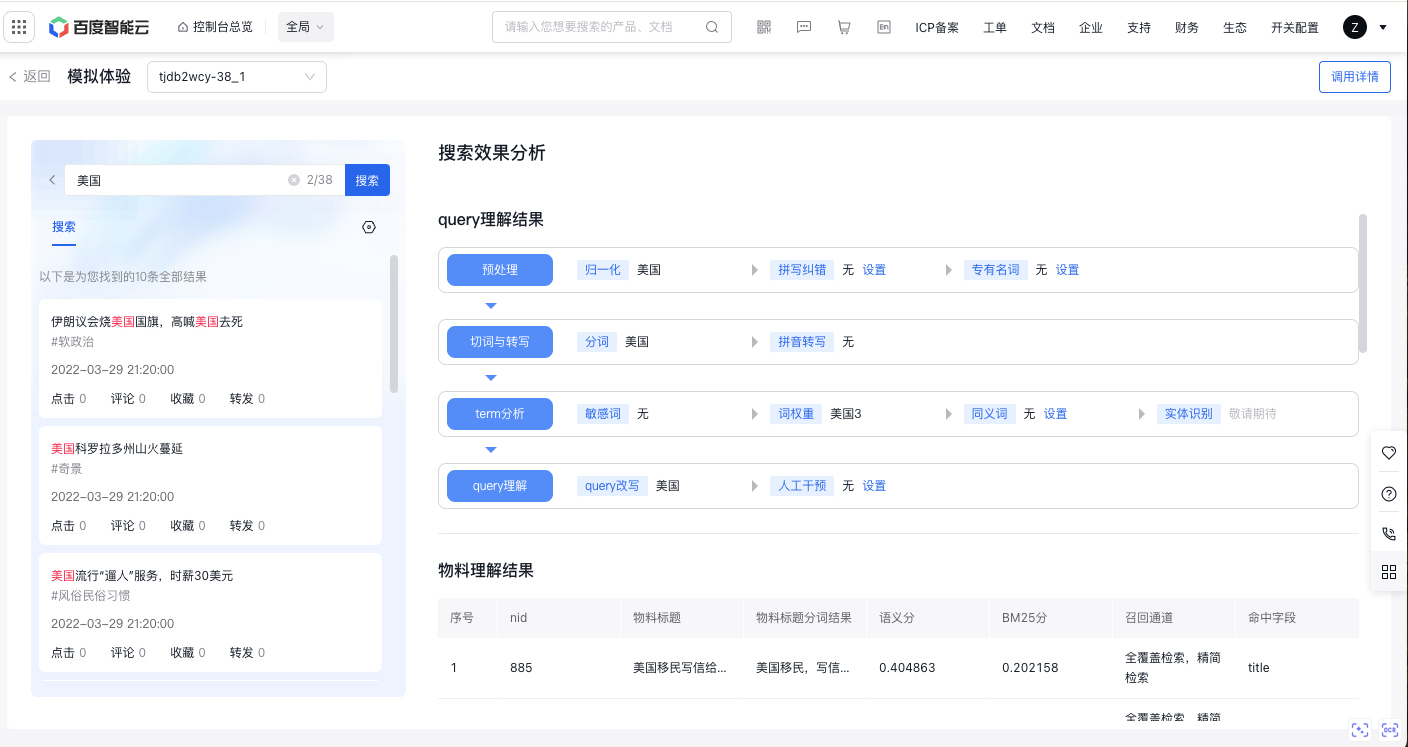Open 支持 menu
Screen dimensions: 1408x747
(x=1139, y=28)
